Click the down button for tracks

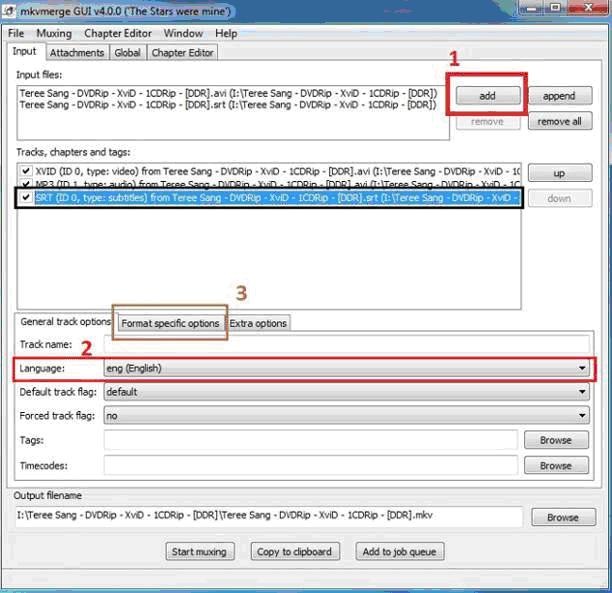pyautogui.click(x=560, y=198)
